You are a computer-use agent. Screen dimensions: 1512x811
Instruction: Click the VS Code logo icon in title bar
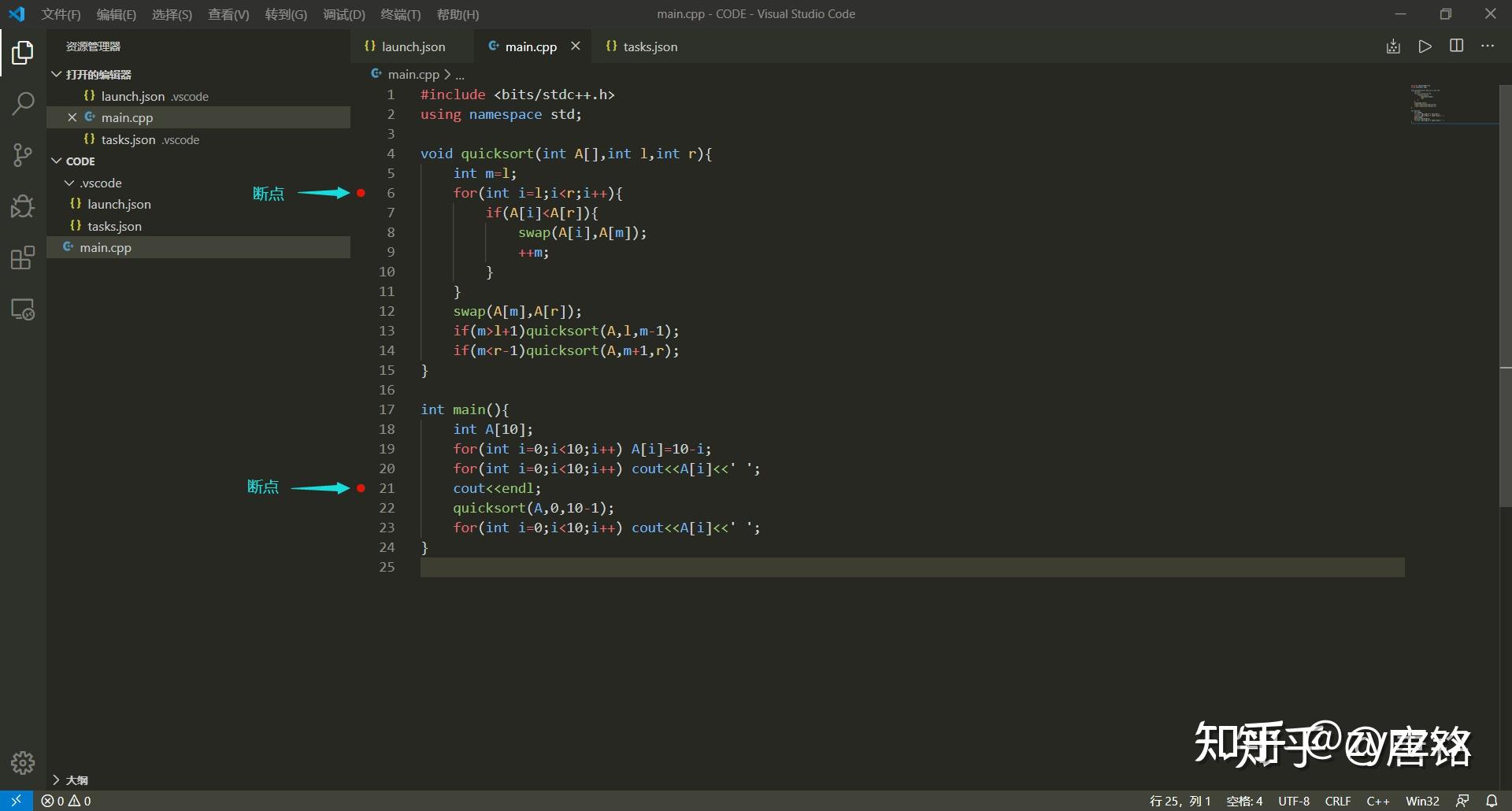click(17, 14)
